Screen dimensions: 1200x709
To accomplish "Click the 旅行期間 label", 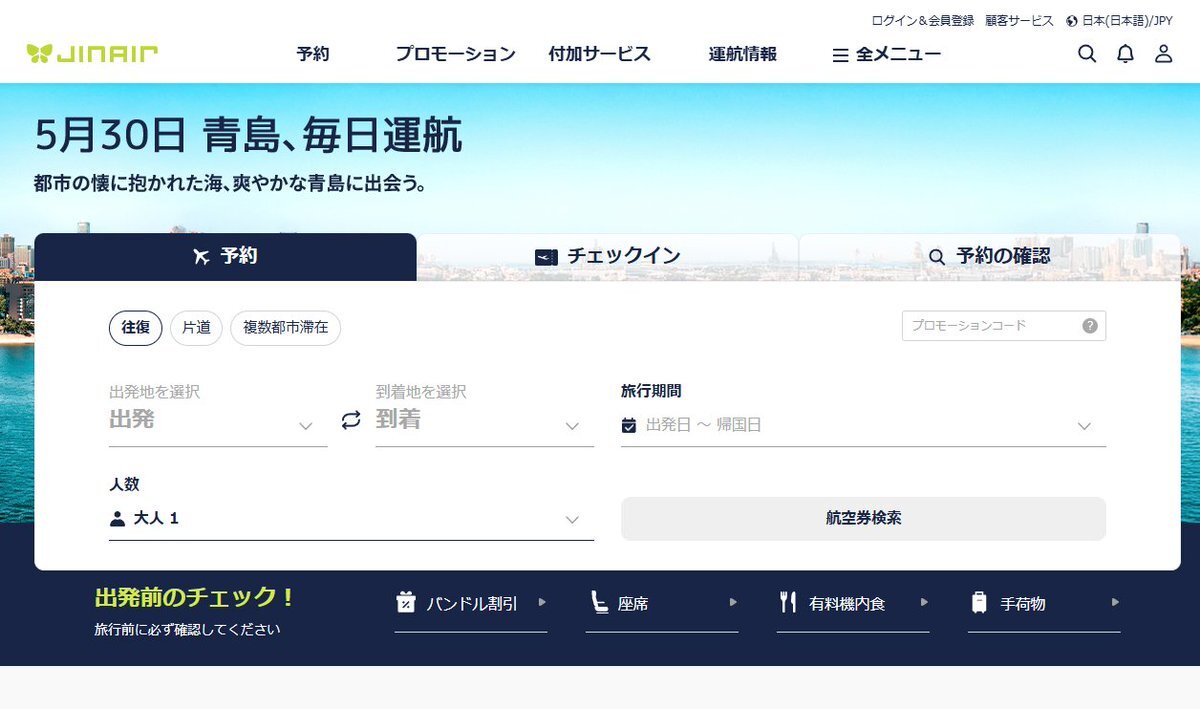I will [651, 391].
